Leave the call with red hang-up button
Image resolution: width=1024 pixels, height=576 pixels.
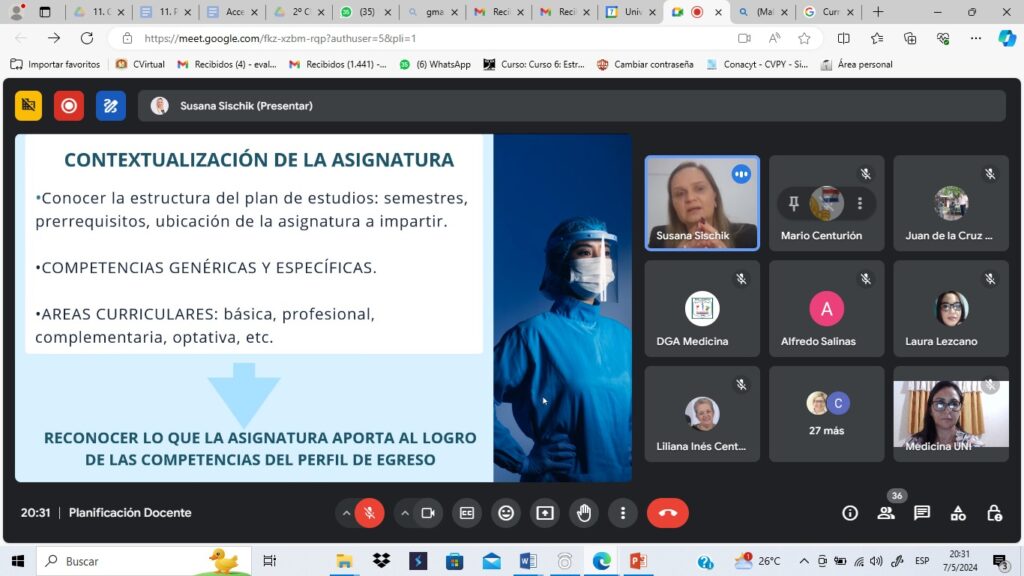(668, 513)
